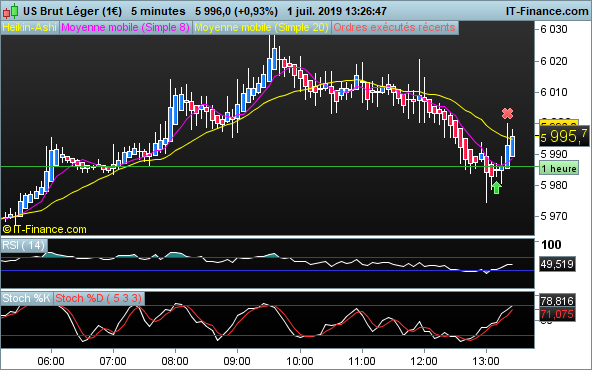592x370 pixels.
Task: Click the 5 970 price axis label
Action: [x=554, y=216]
